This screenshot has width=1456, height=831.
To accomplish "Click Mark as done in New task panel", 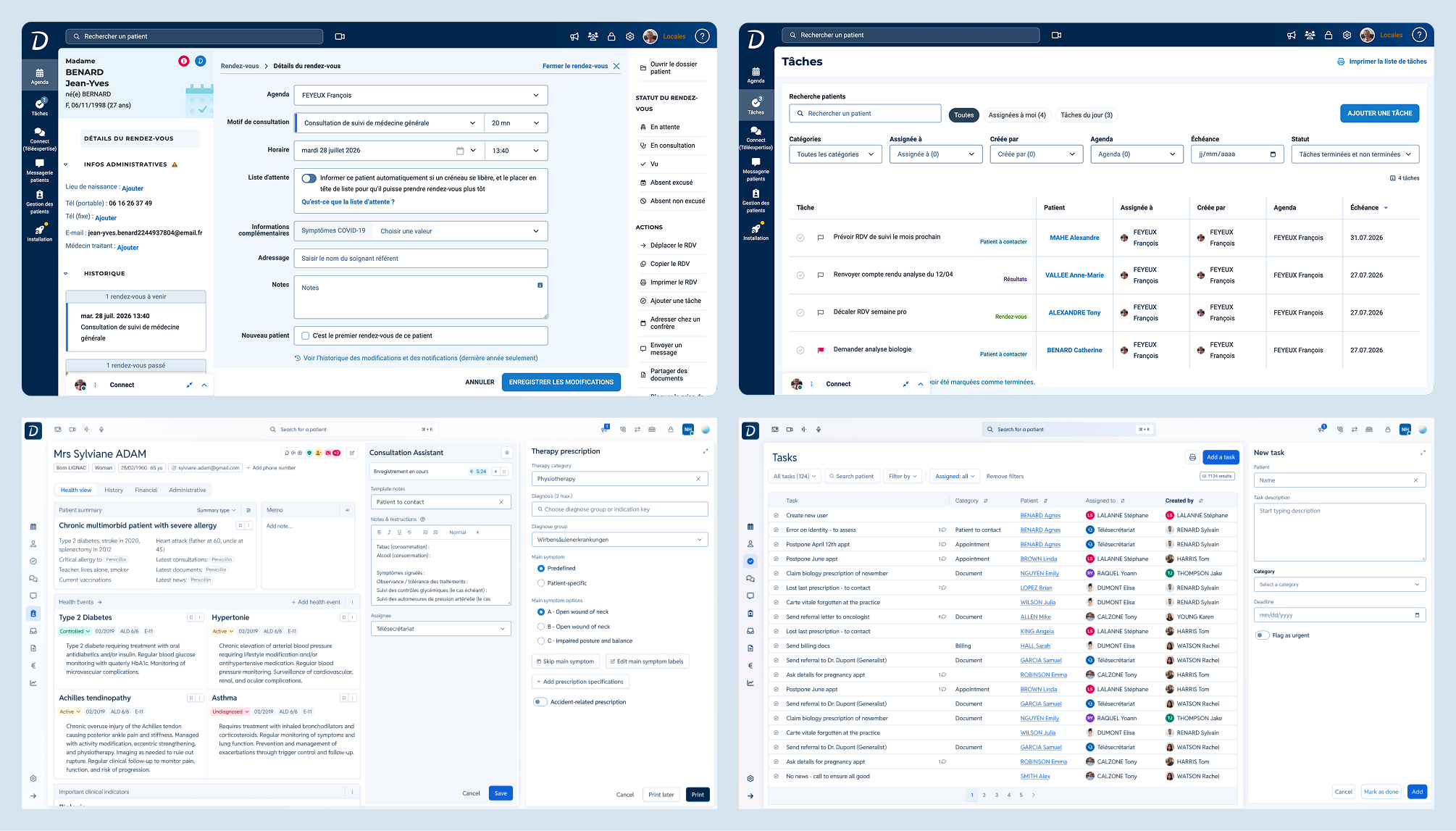I will coord(1381,792).
